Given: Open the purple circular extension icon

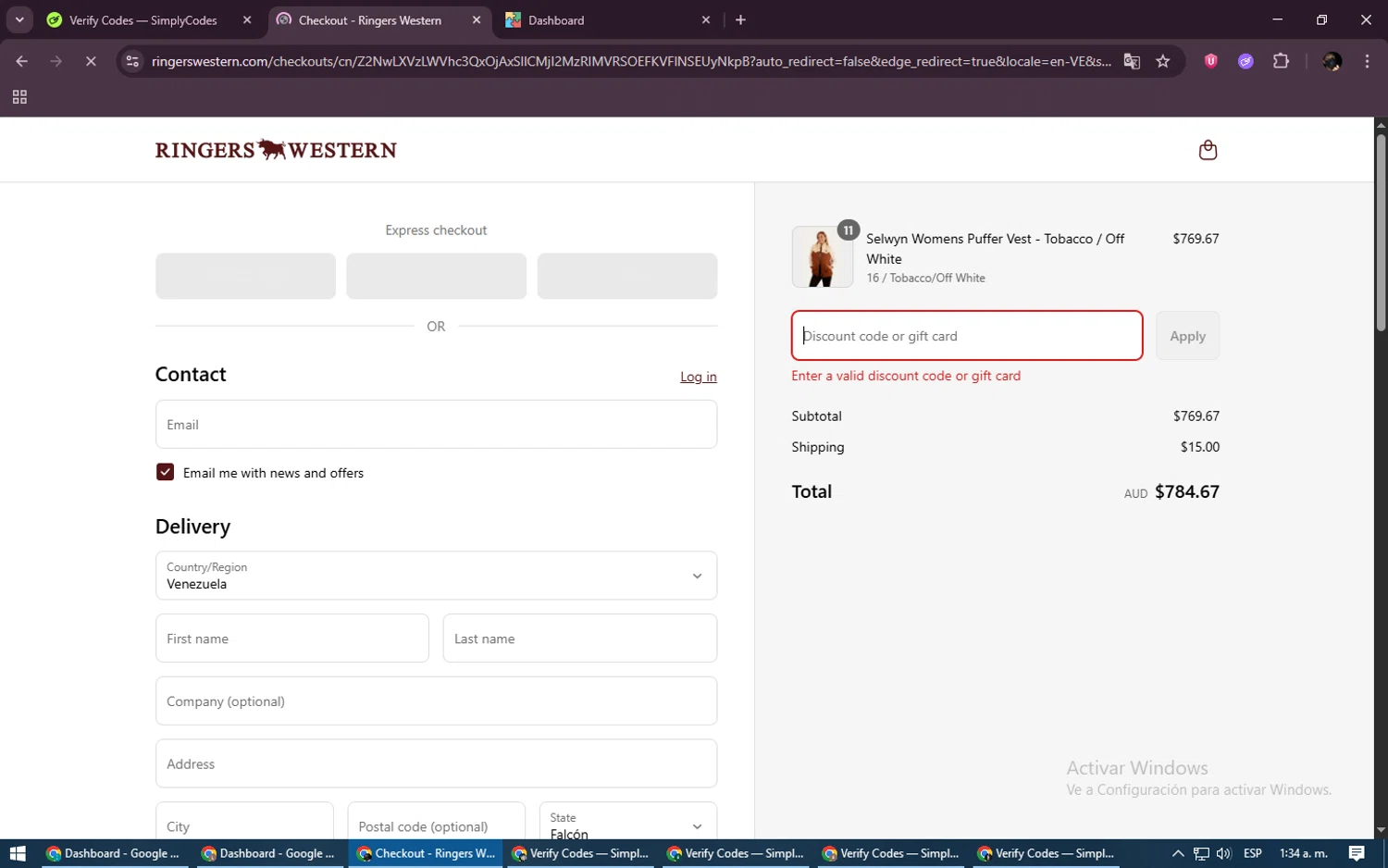Looking at the screenshot, I should click(1245, 61).
